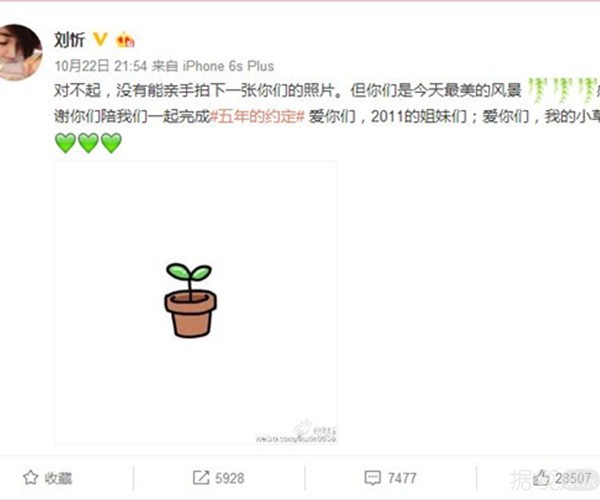Click the 28507 likes count

click(x=573, y=478)
